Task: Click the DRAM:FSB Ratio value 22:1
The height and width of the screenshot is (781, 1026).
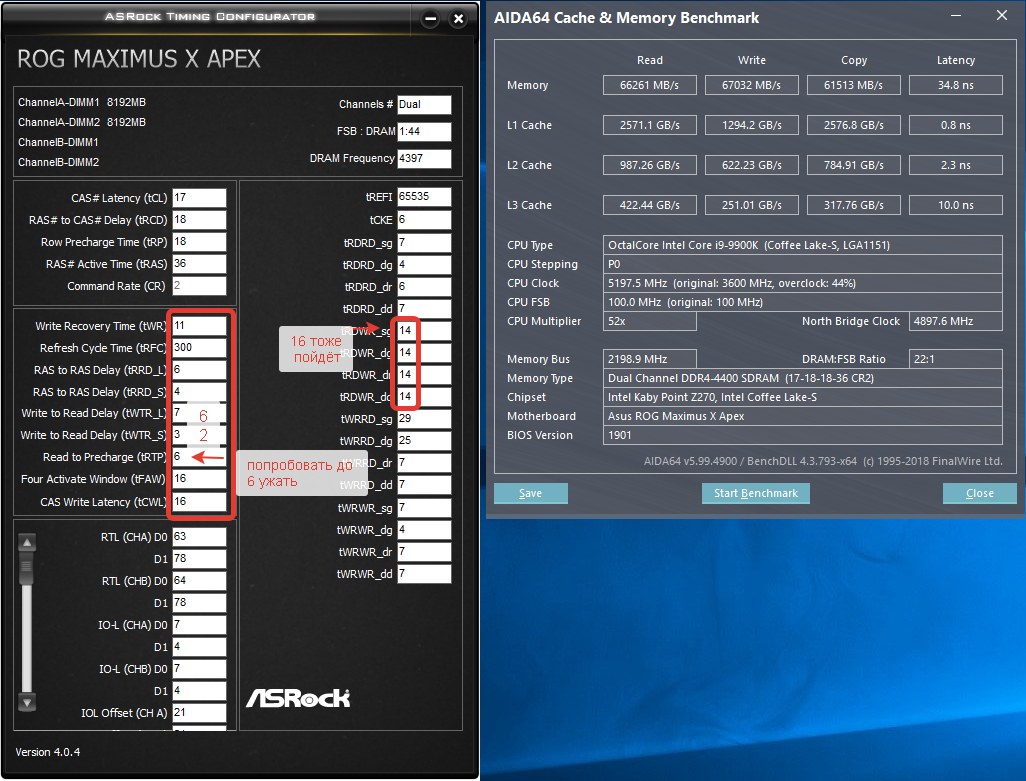Action: pos(956,359)
